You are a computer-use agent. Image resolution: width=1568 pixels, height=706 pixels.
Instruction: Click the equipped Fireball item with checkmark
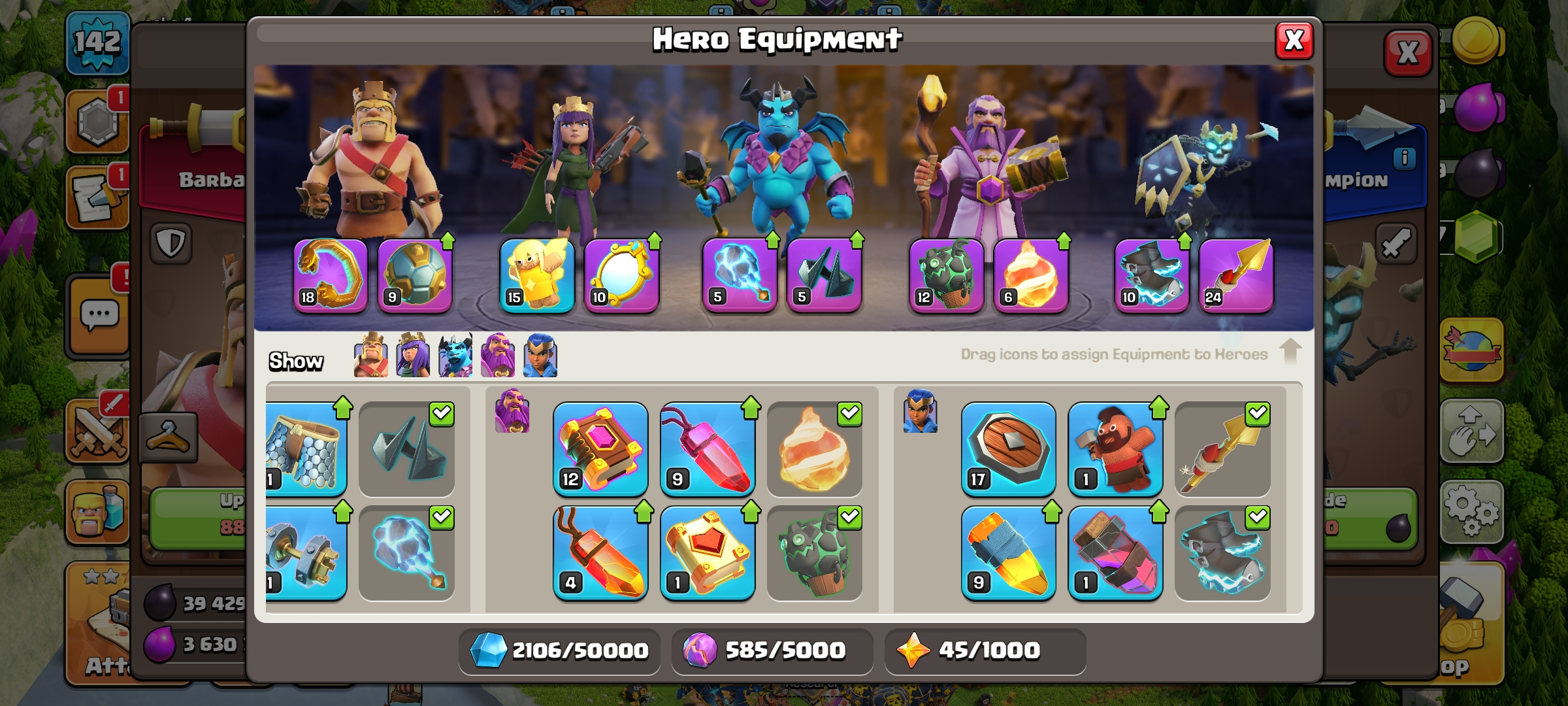point(815,449)
